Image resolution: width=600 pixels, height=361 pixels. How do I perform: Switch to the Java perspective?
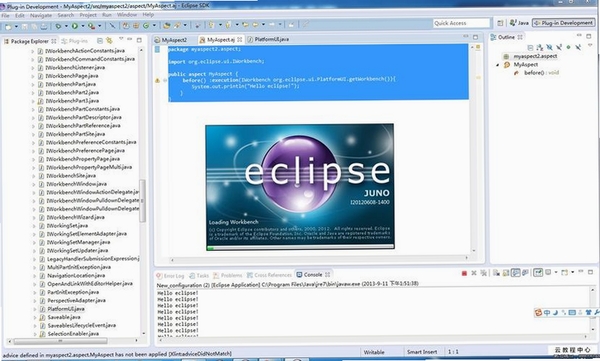519,23
